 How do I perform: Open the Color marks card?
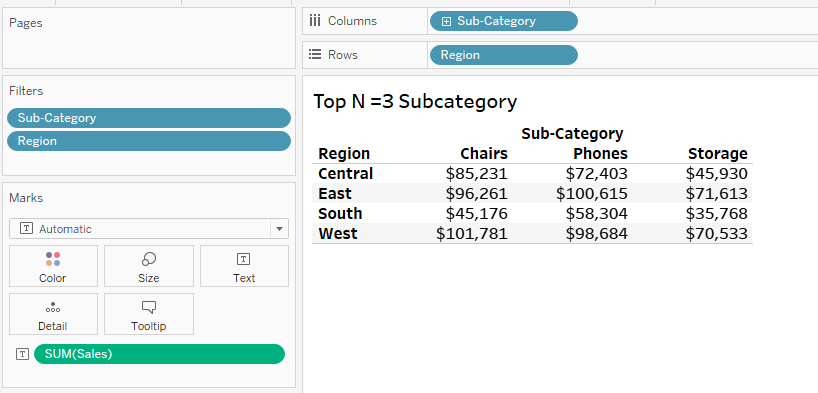pos(53,266)
